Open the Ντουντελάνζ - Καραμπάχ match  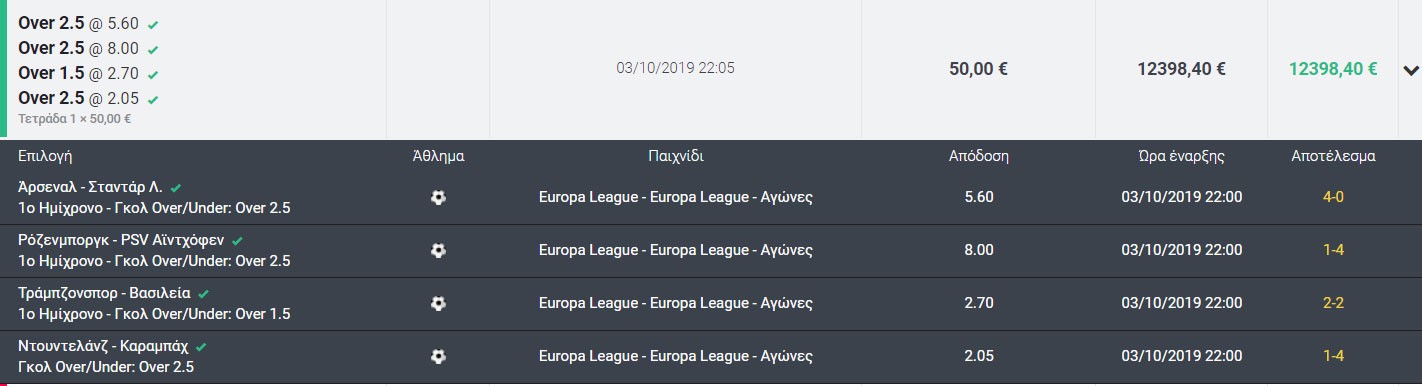click(104, 346)
